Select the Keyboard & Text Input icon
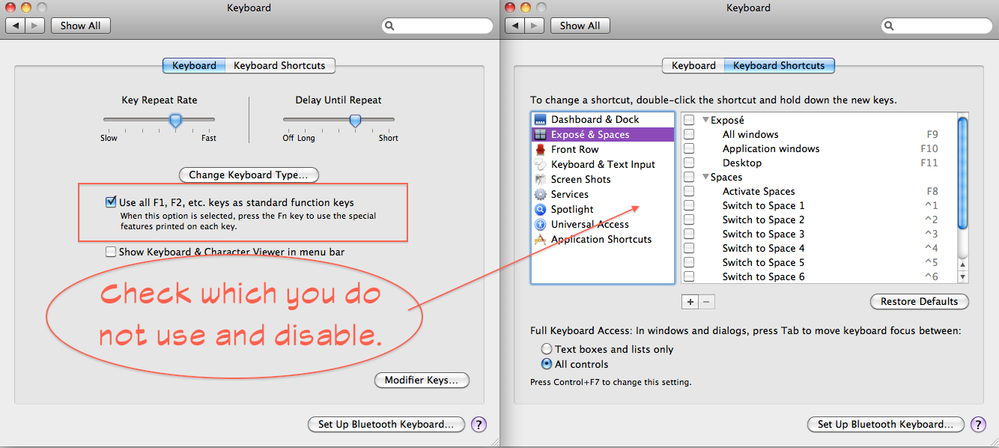The height and width of the screenshot is (448, 999). click(x=540, y=164)
